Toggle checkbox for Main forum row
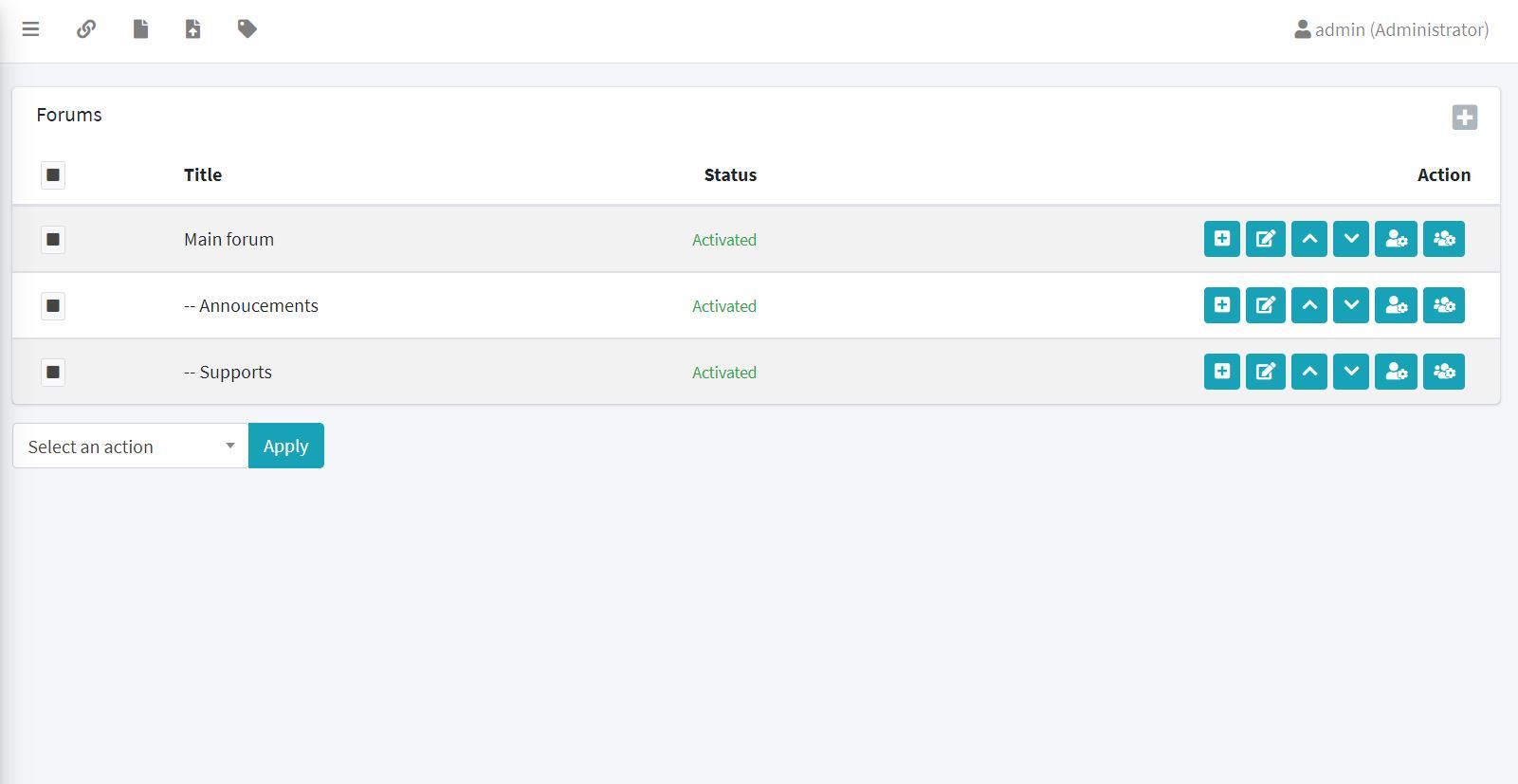Screen dimensions: 1518x784 point(53,240)
